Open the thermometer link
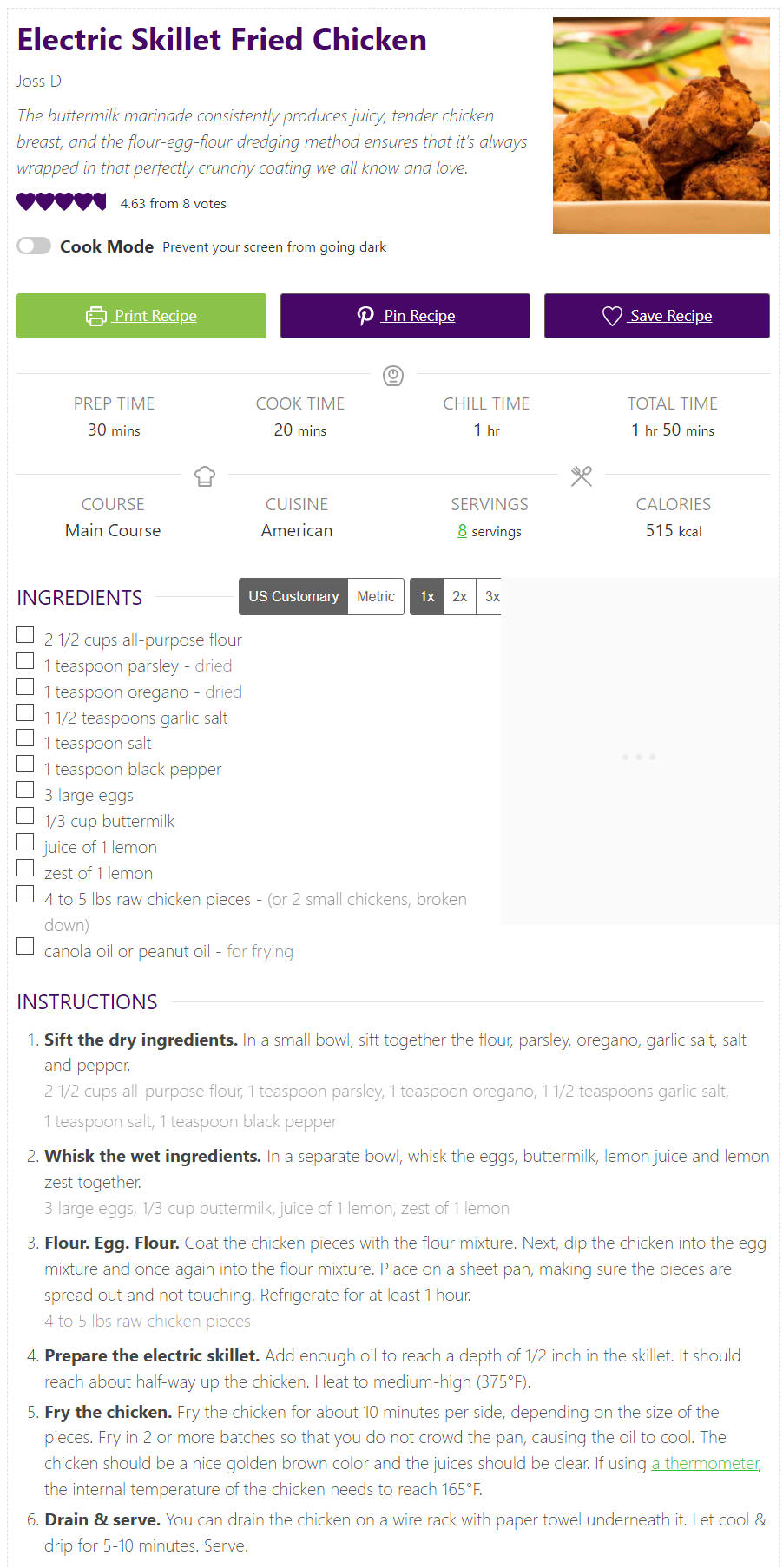783x1568 pixels. [x=706, y=1463]
